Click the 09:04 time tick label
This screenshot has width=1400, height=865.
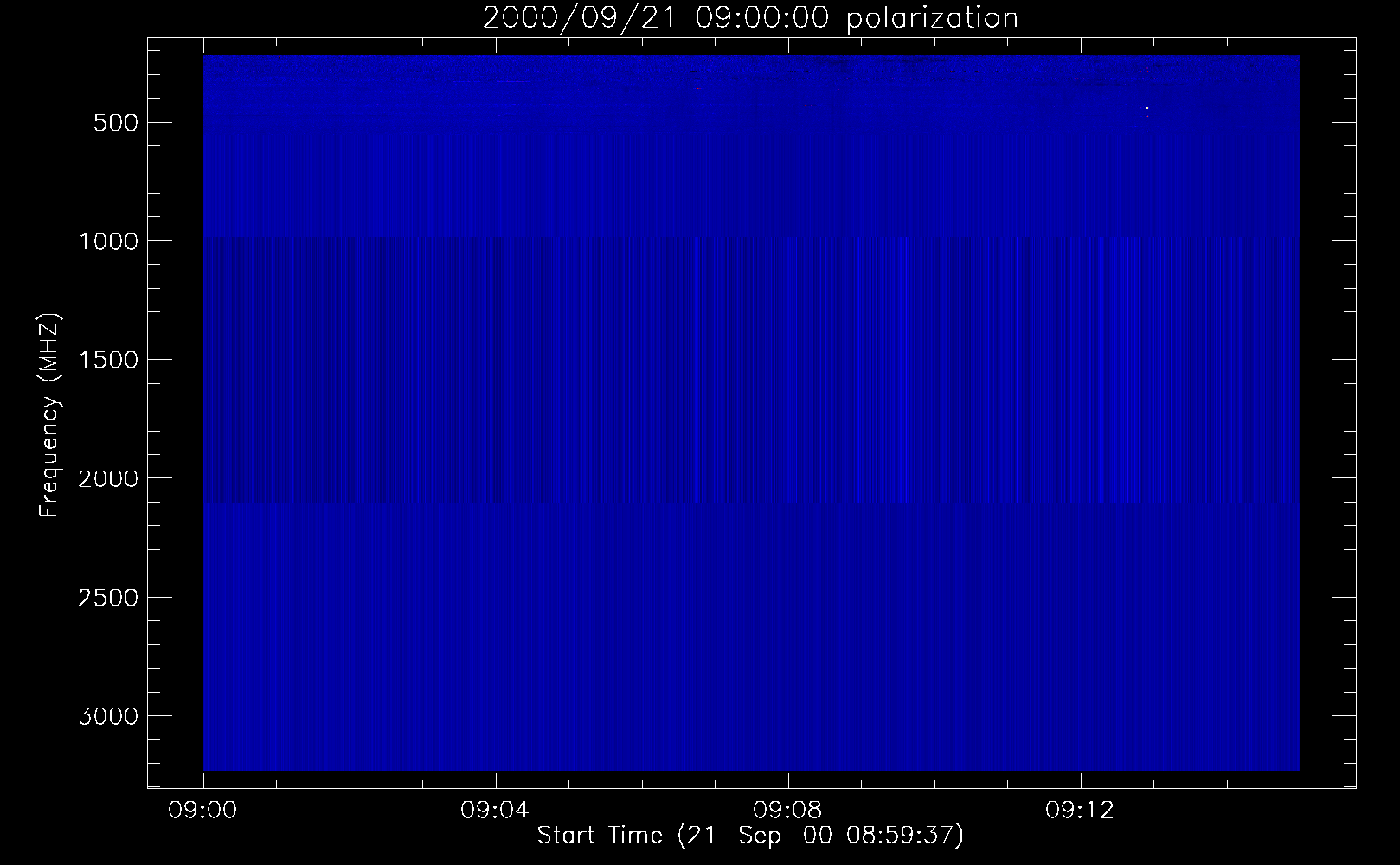(x=496, y=811)
